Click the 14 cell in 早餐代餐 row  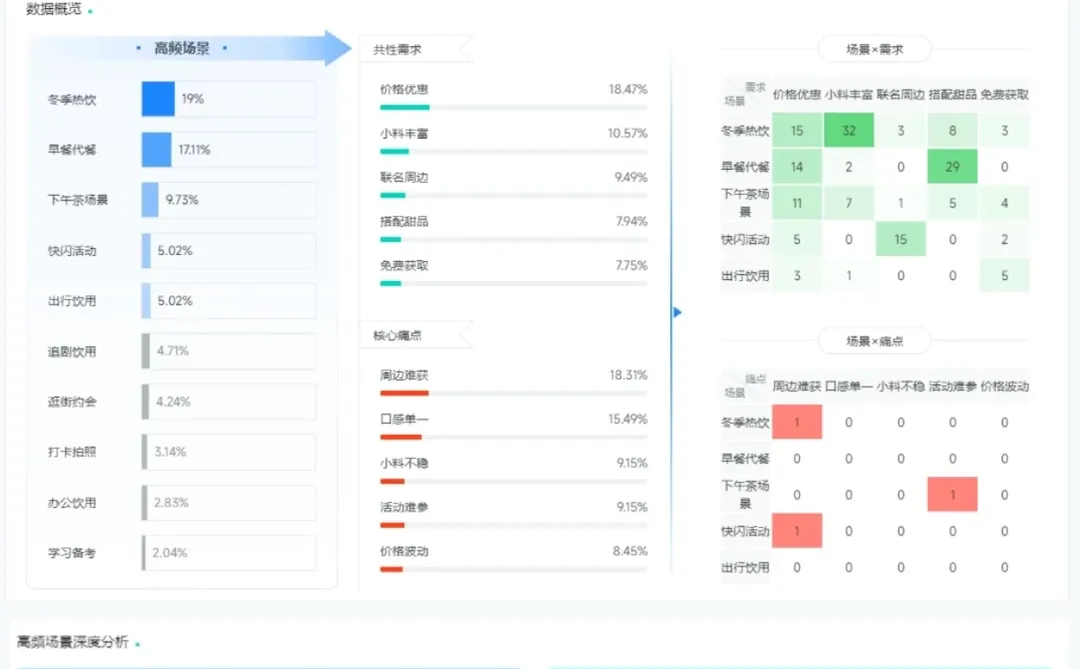797,167
